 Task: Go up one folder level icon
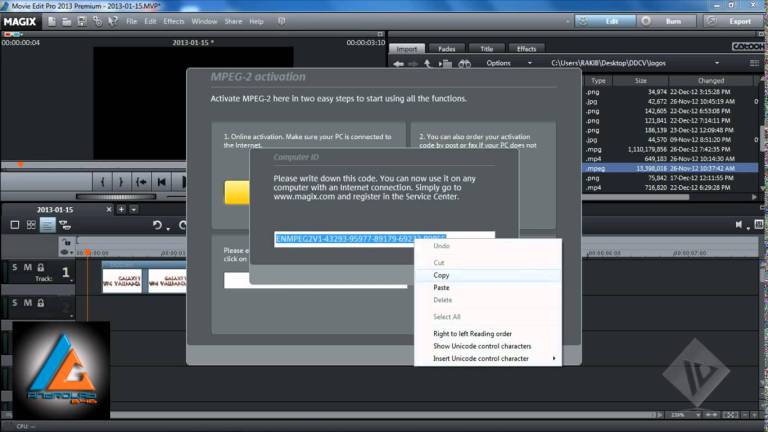(428, 64)
